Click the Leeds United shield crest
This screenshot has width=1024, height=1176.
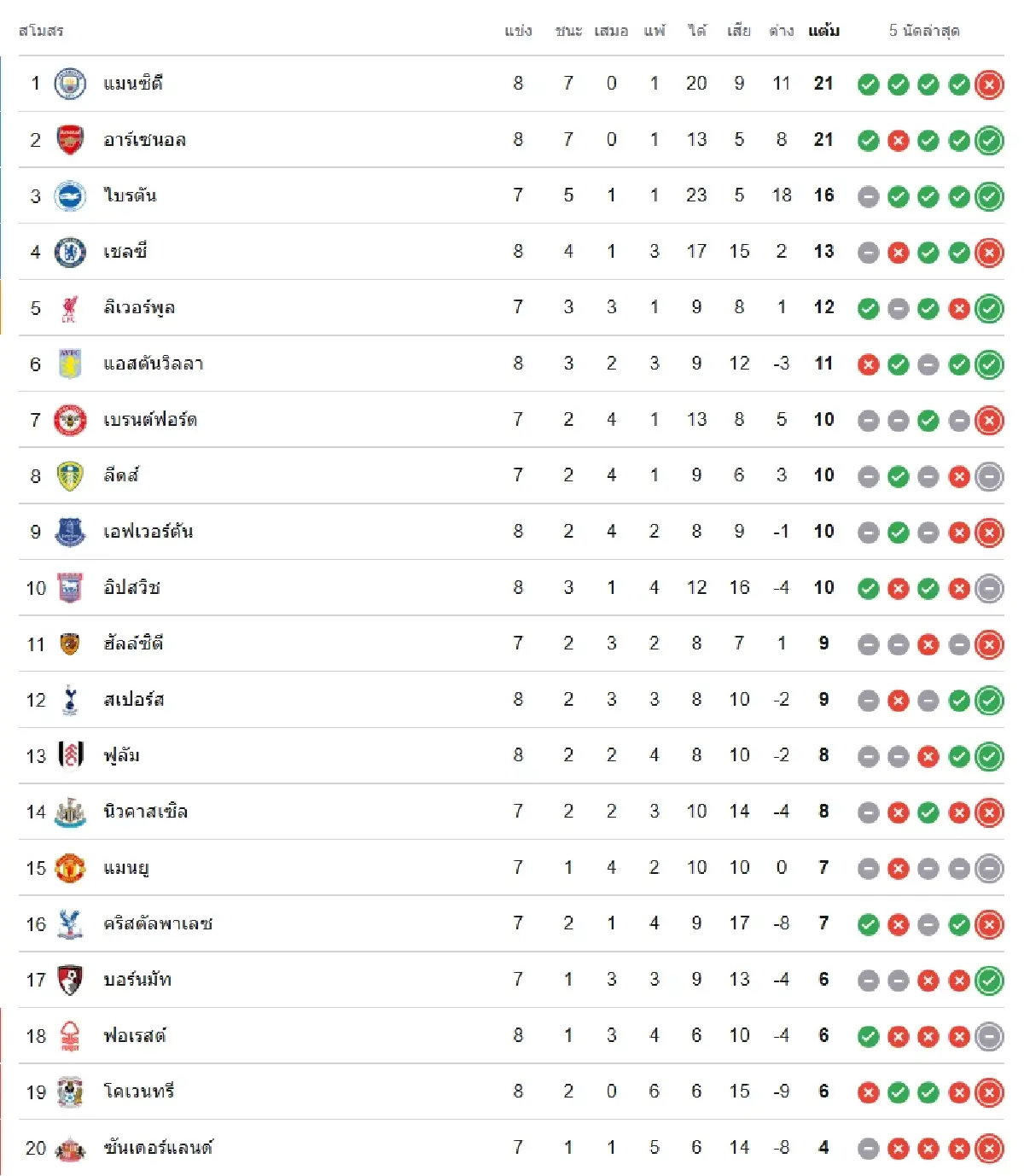coord(70,476)
